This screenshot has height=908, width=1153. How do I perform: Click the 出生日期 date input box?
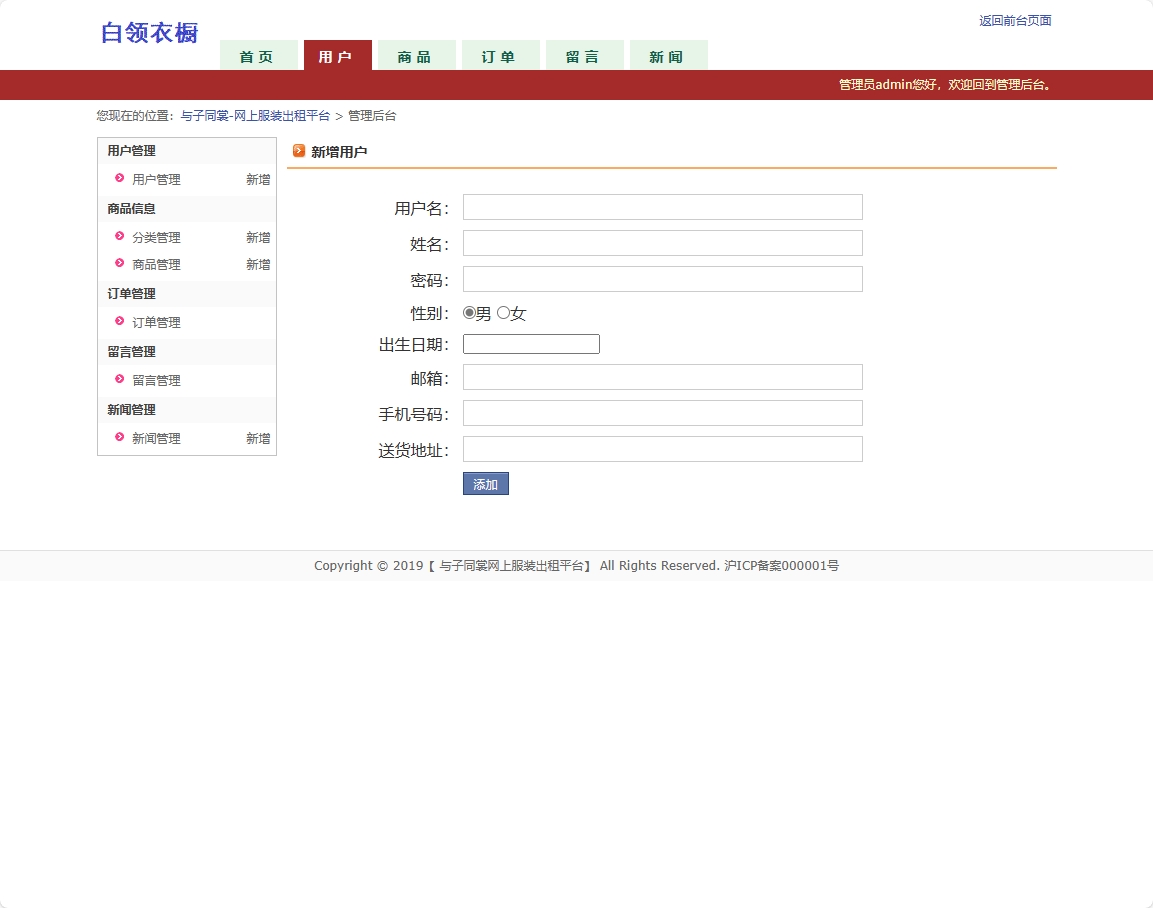coord(531,343)
